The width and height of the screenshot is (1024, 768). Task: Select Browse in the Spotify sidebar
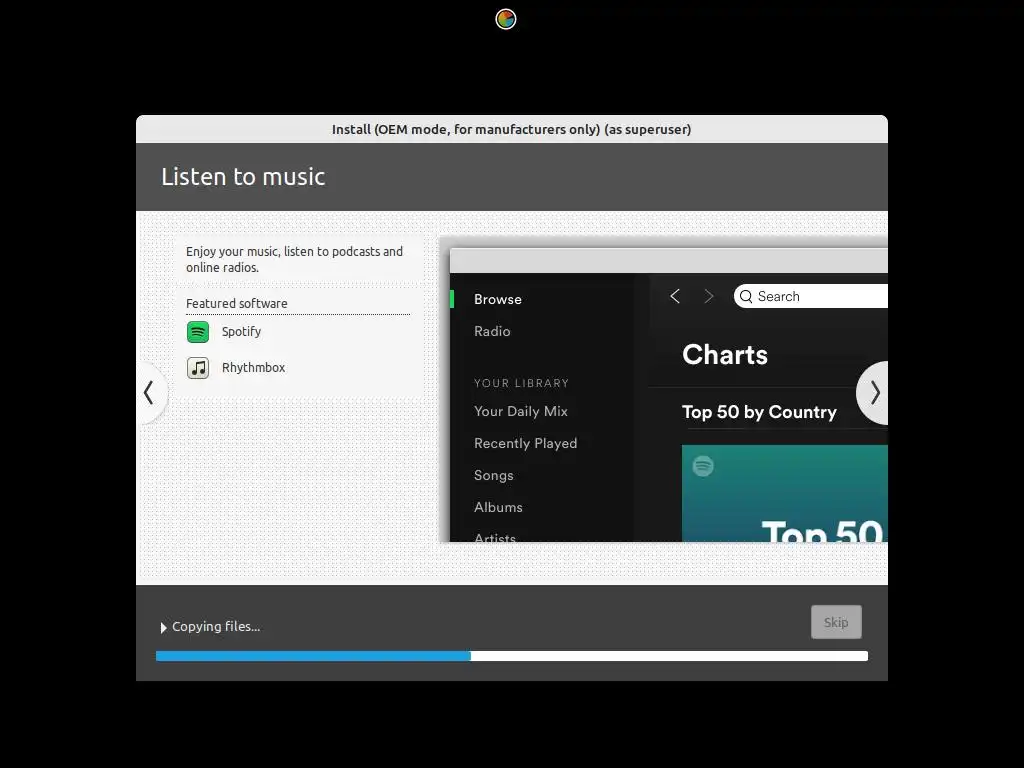498,299
